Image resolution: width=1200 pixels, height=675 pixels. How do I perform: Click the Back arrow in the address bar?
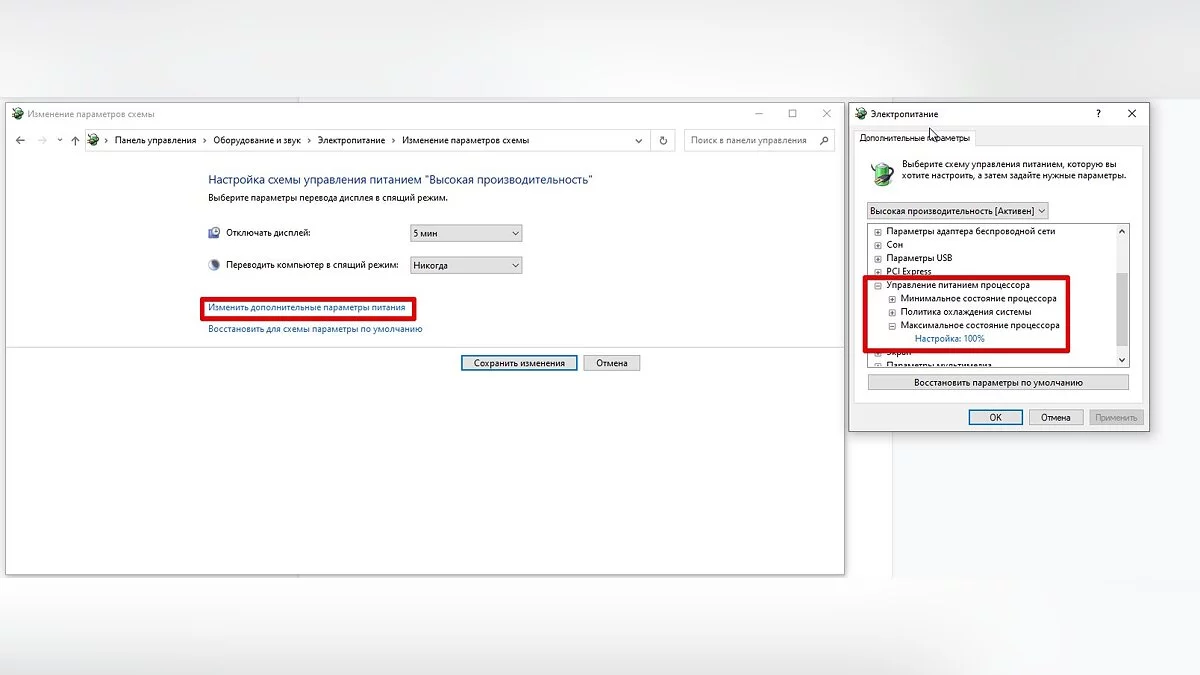21,141
